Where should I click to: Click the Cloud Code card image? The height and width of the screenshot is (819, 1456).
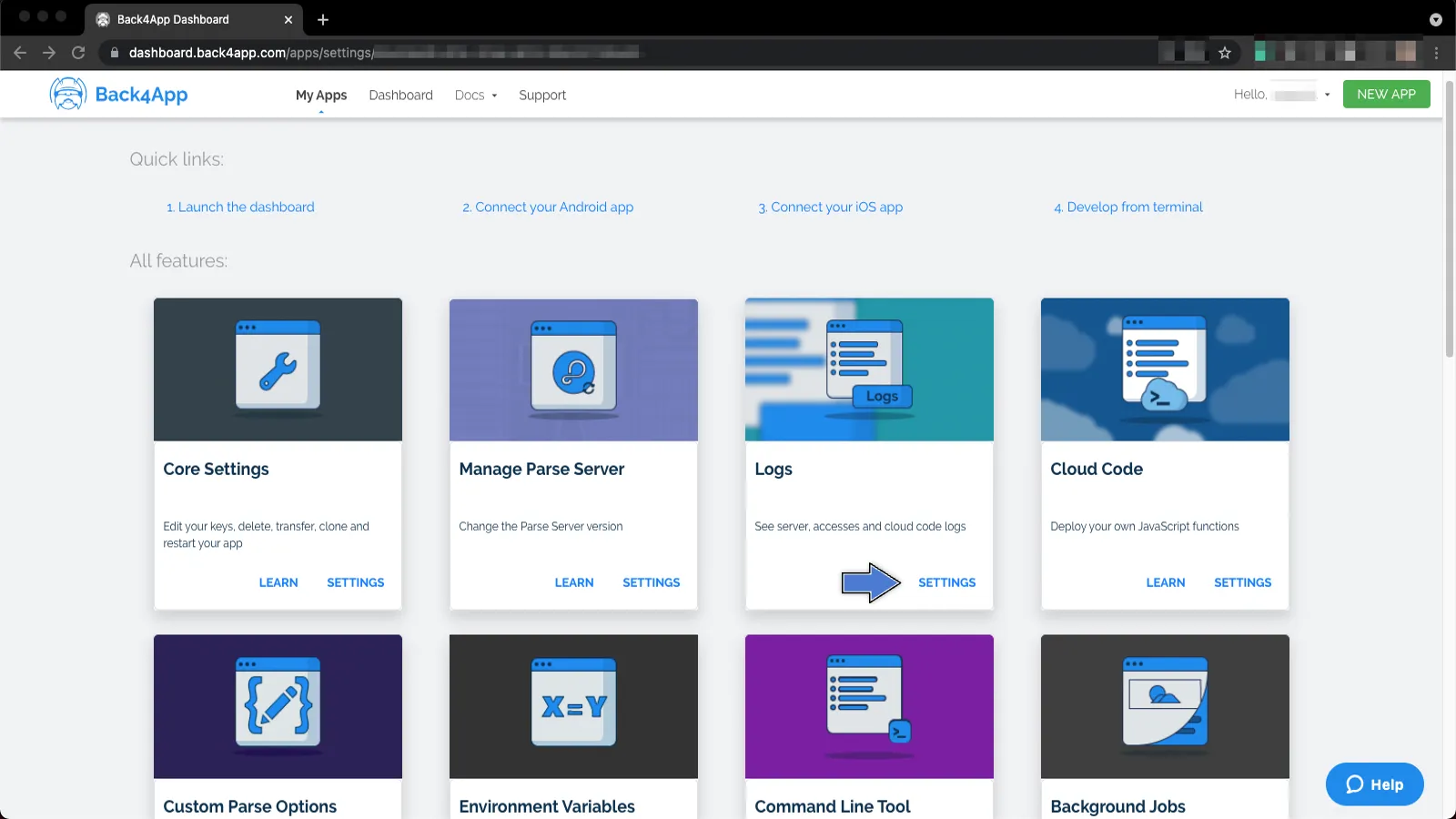(x=1165, y=369)
